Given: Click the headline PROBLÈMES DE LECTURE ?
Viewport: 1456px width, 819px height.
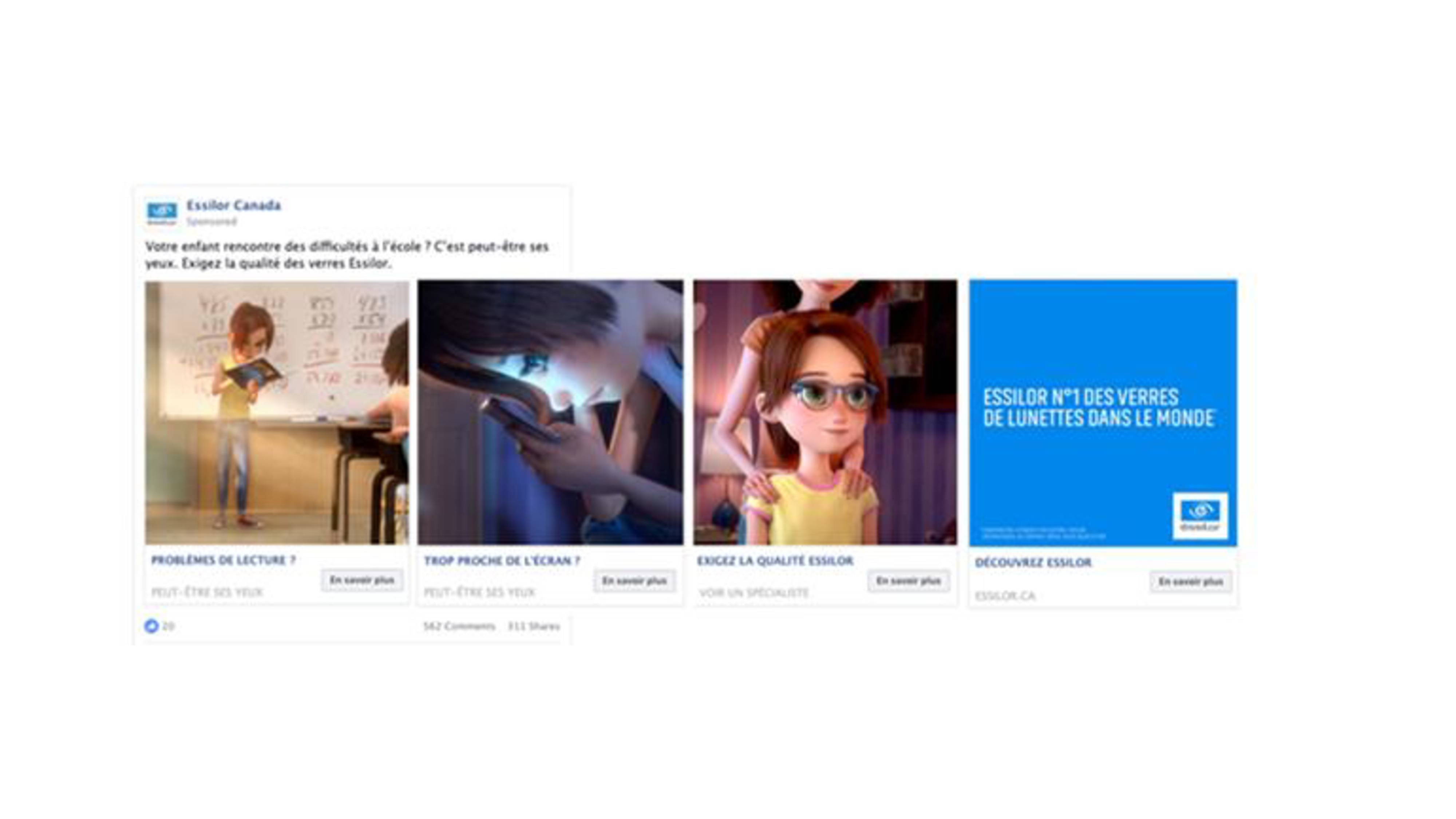Looking at the screenshot, I should coord(223,560).
